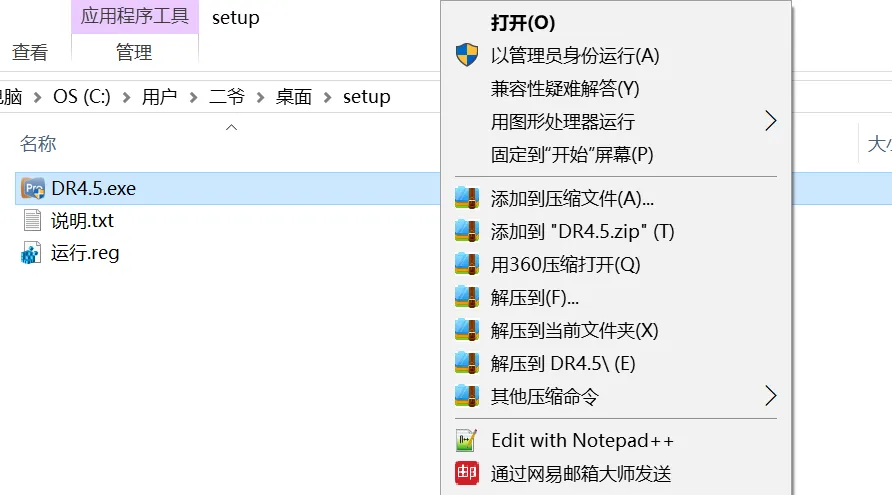
Task: Click the admin shield icon beside 以管理员身份运行
Action: click(466, 55)
